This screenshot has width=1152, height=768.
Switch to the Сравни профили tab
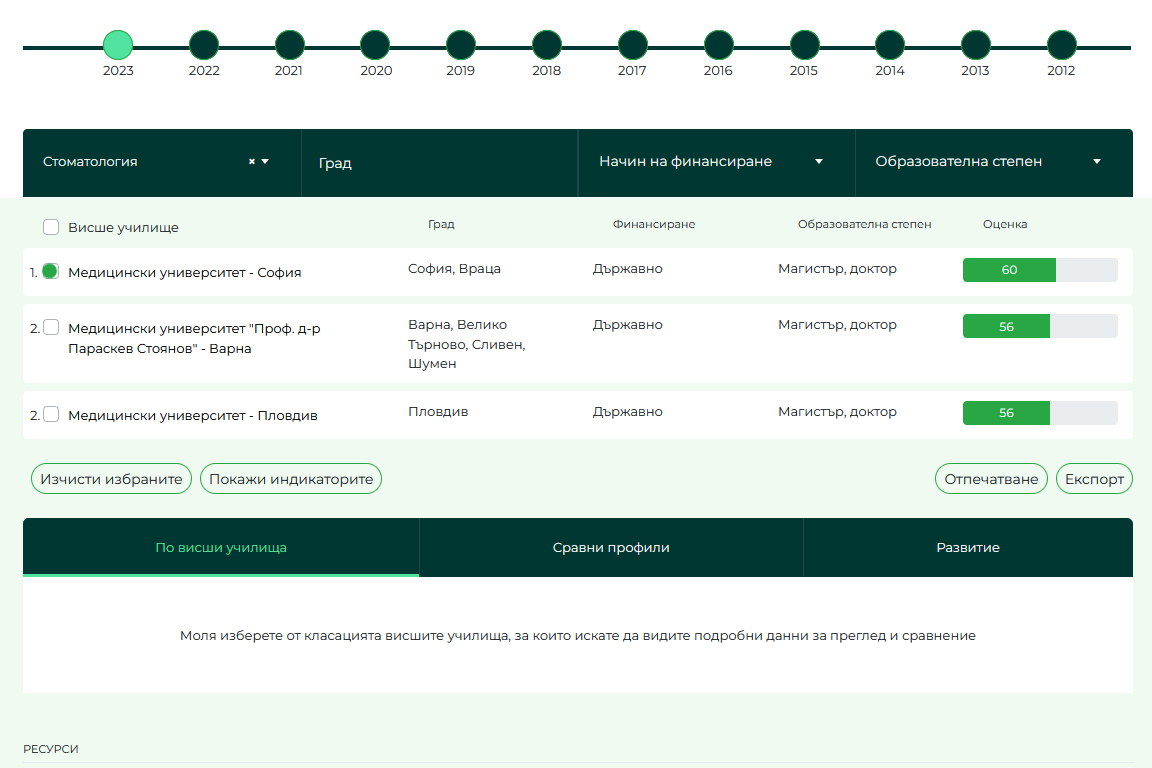(611, 548)
